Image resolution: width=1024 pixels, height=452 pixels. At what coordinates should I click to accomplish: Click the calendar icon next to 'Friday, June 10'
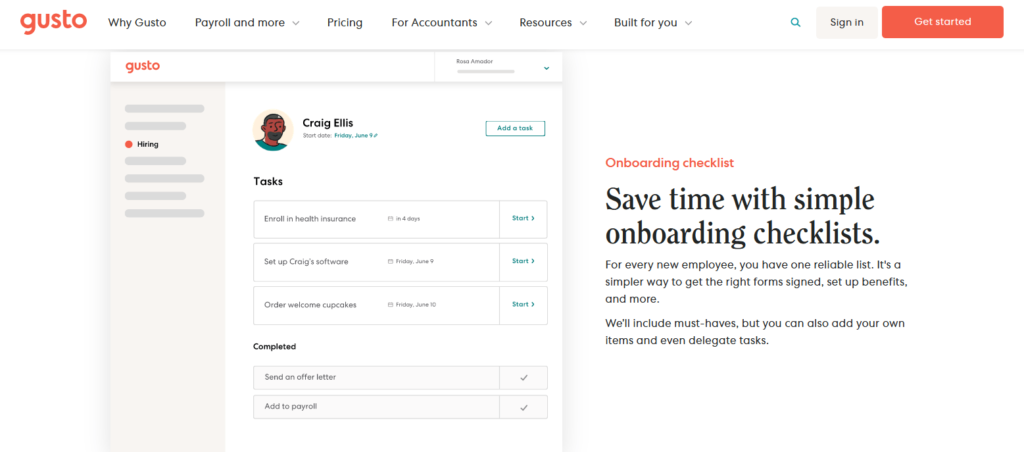pos(390,304)
